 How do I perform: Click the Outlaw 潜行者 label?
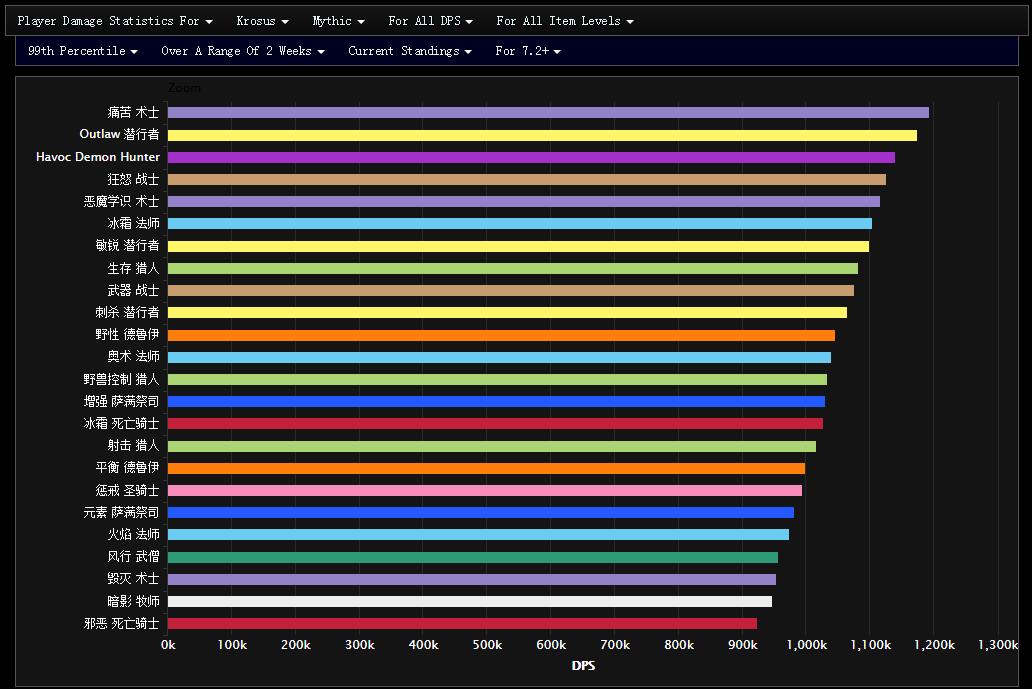119,134
